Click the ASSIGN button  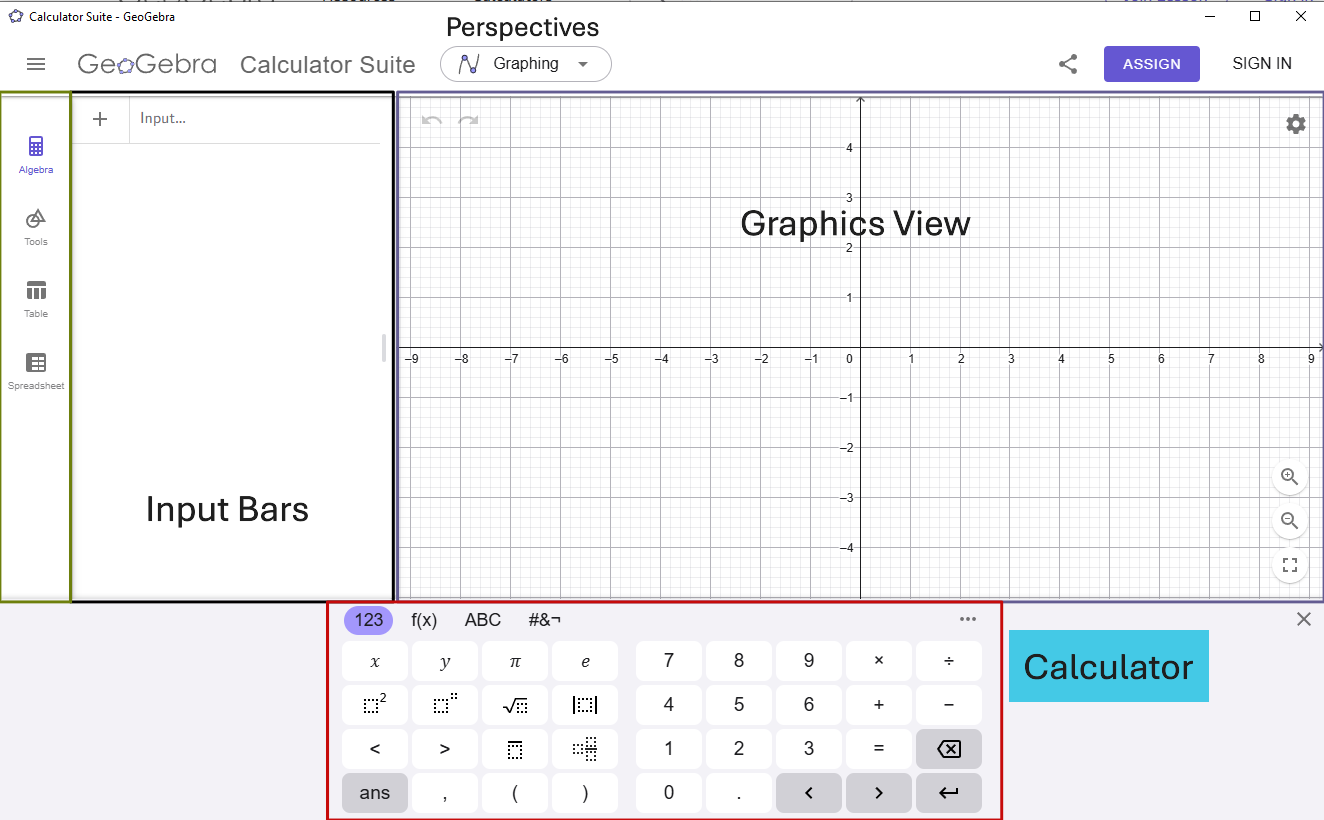click(x=1151, y=63)
